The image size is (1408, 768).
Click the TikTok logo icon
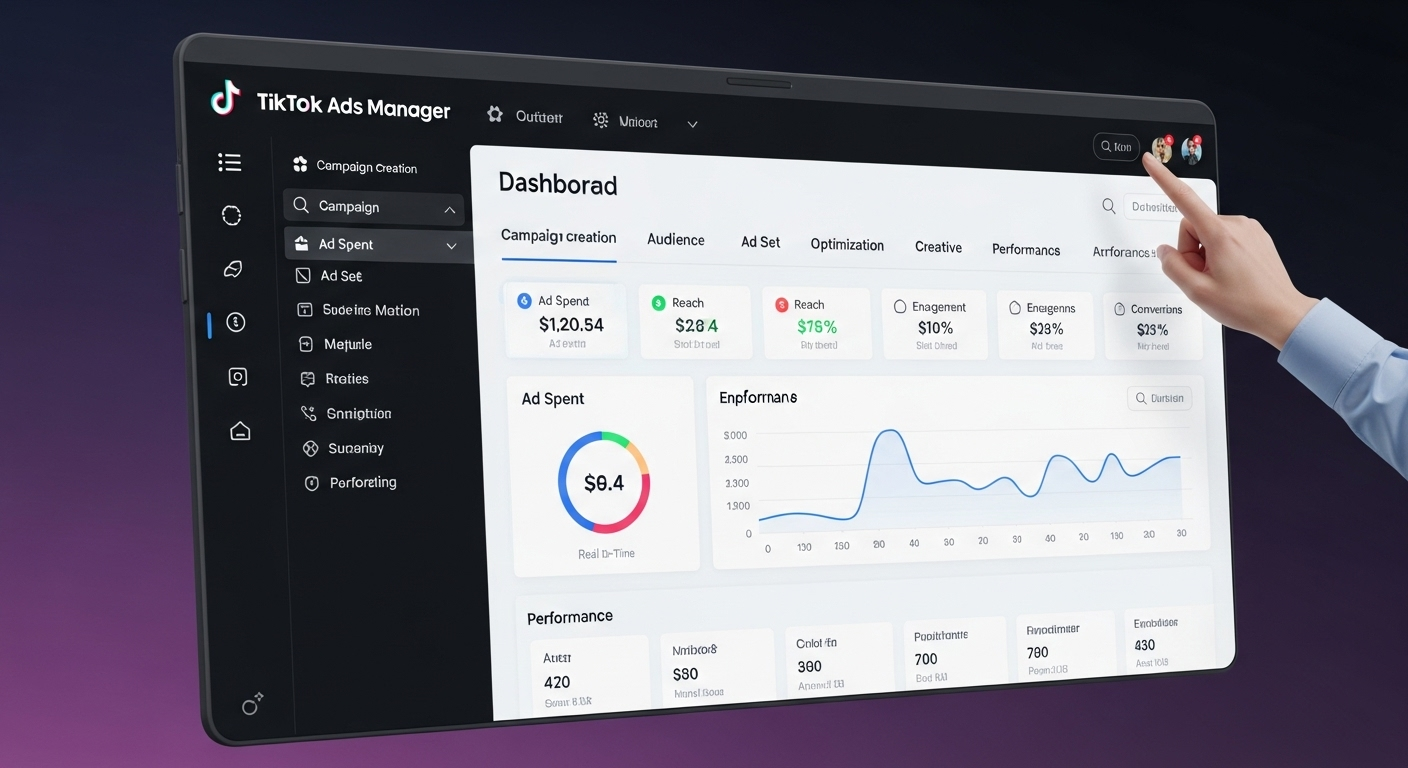coord(226,98)
